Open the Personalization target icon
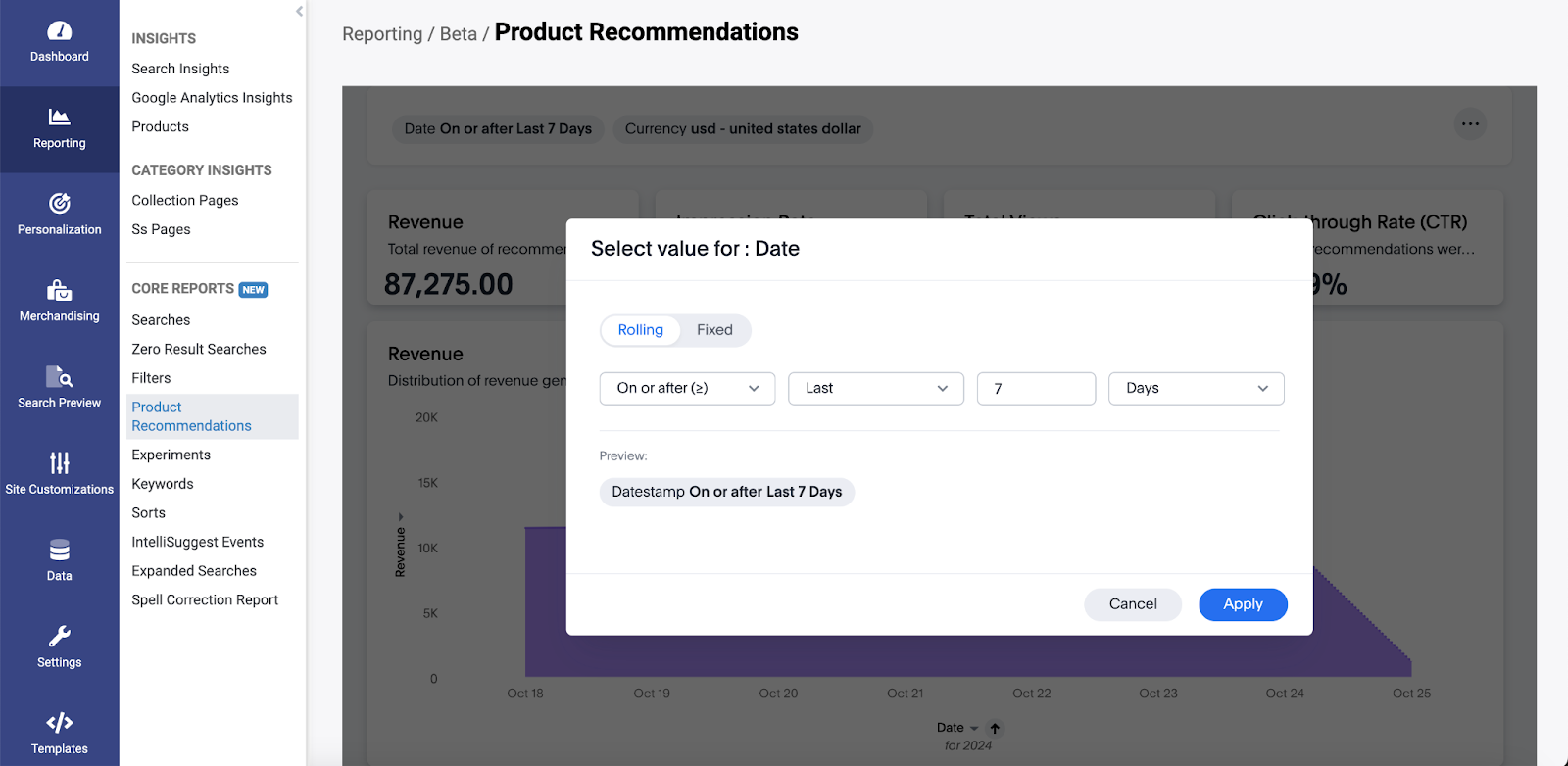Image resolution: width=1568 pixels, height=766 pixels. tap(60, 204)
